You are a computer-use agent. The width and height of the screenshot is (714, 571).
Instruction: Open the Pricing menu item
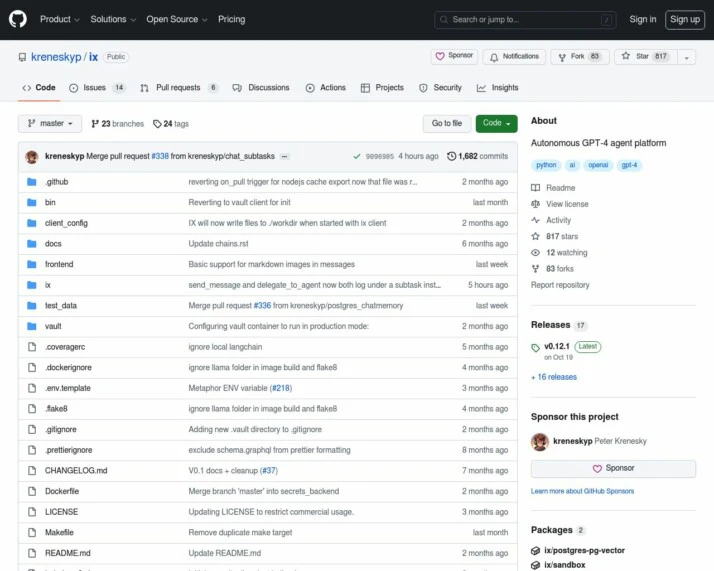[231, 19]
